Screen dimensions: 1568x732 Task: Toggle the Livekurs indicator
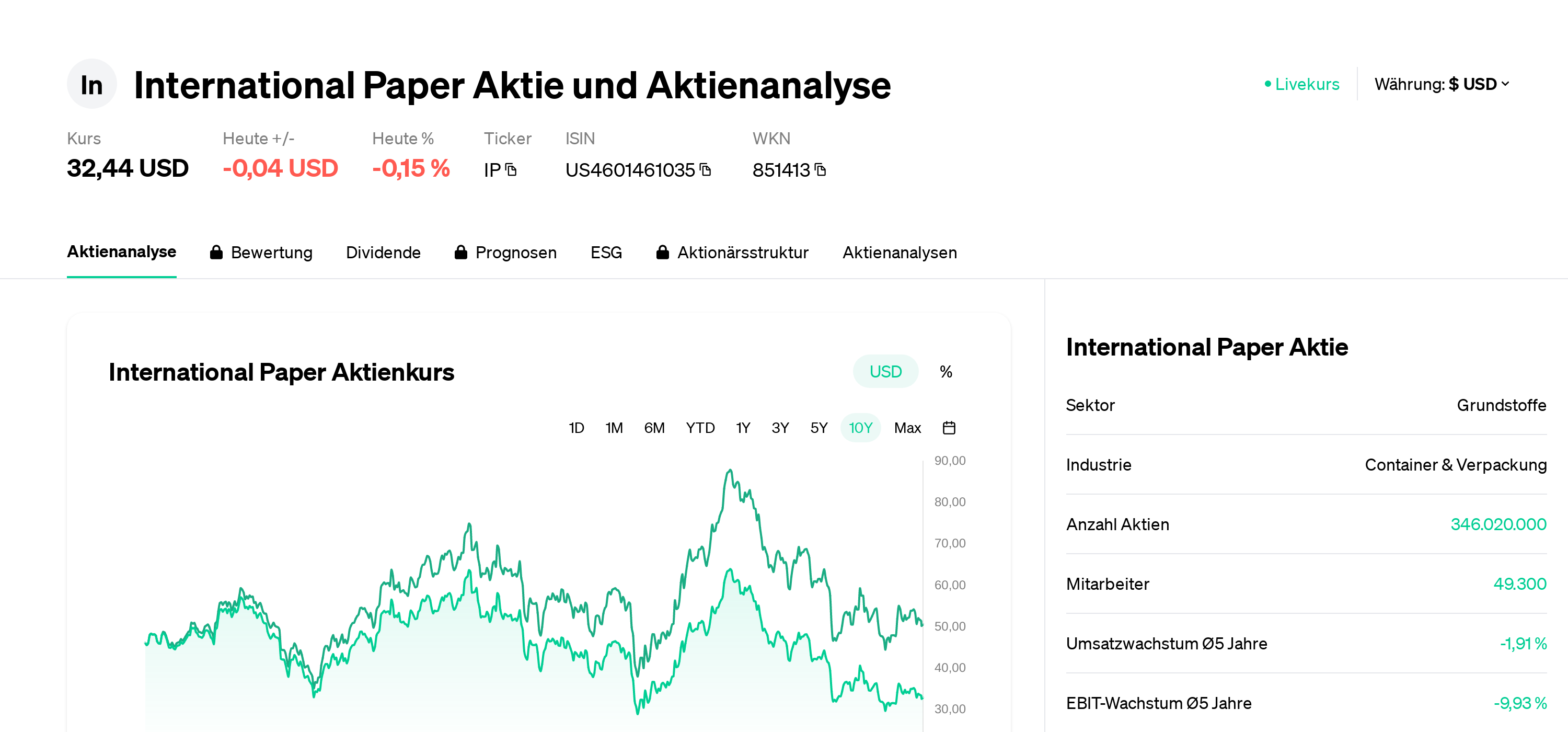(1301, 84)
